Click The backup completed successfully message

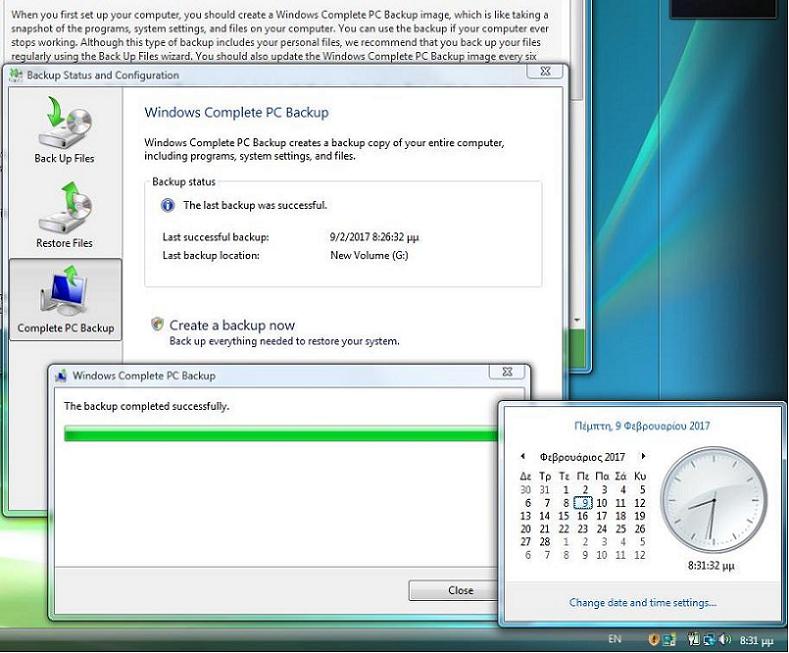pyautogui.click(x=146, y=406)
